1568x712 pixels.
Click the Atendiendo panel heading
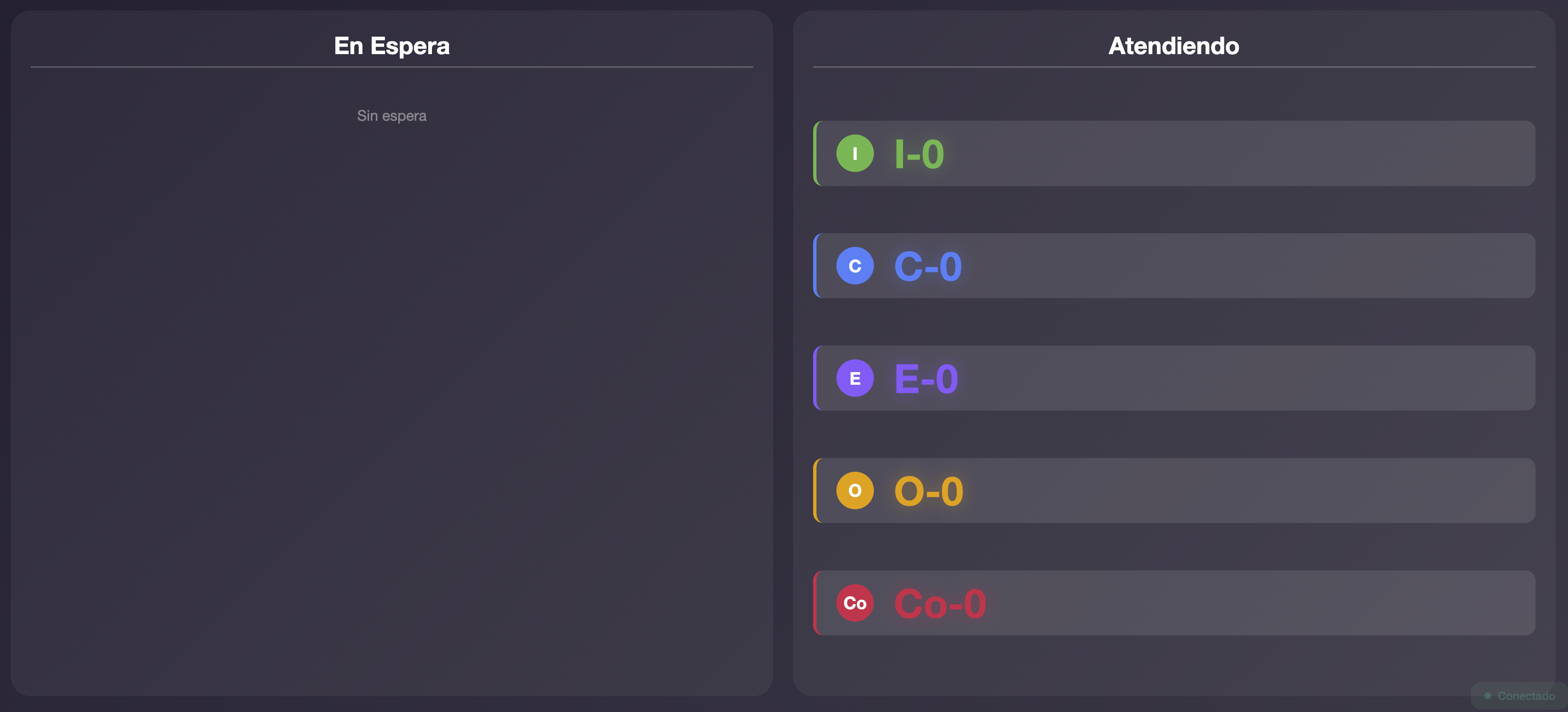click(1173, 46)
